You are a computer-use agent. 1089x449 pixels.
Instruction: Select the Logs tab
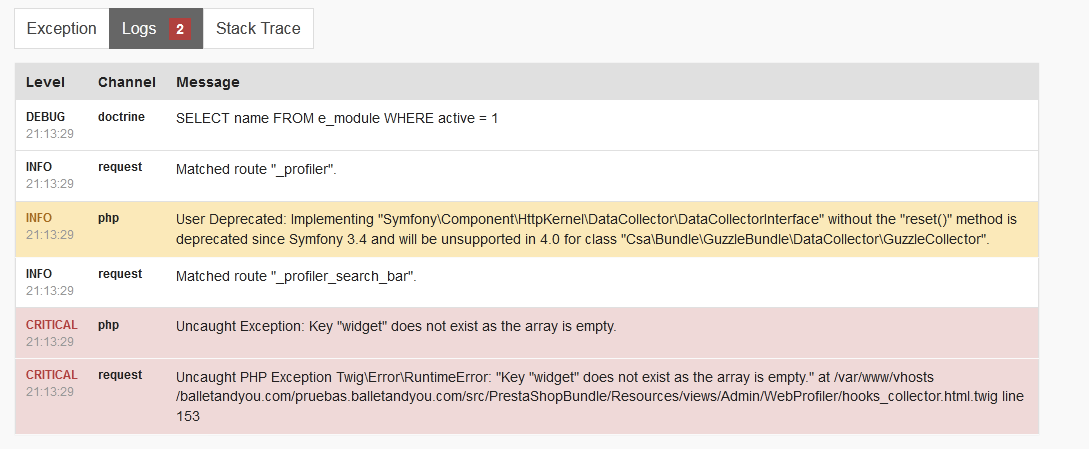139,29
